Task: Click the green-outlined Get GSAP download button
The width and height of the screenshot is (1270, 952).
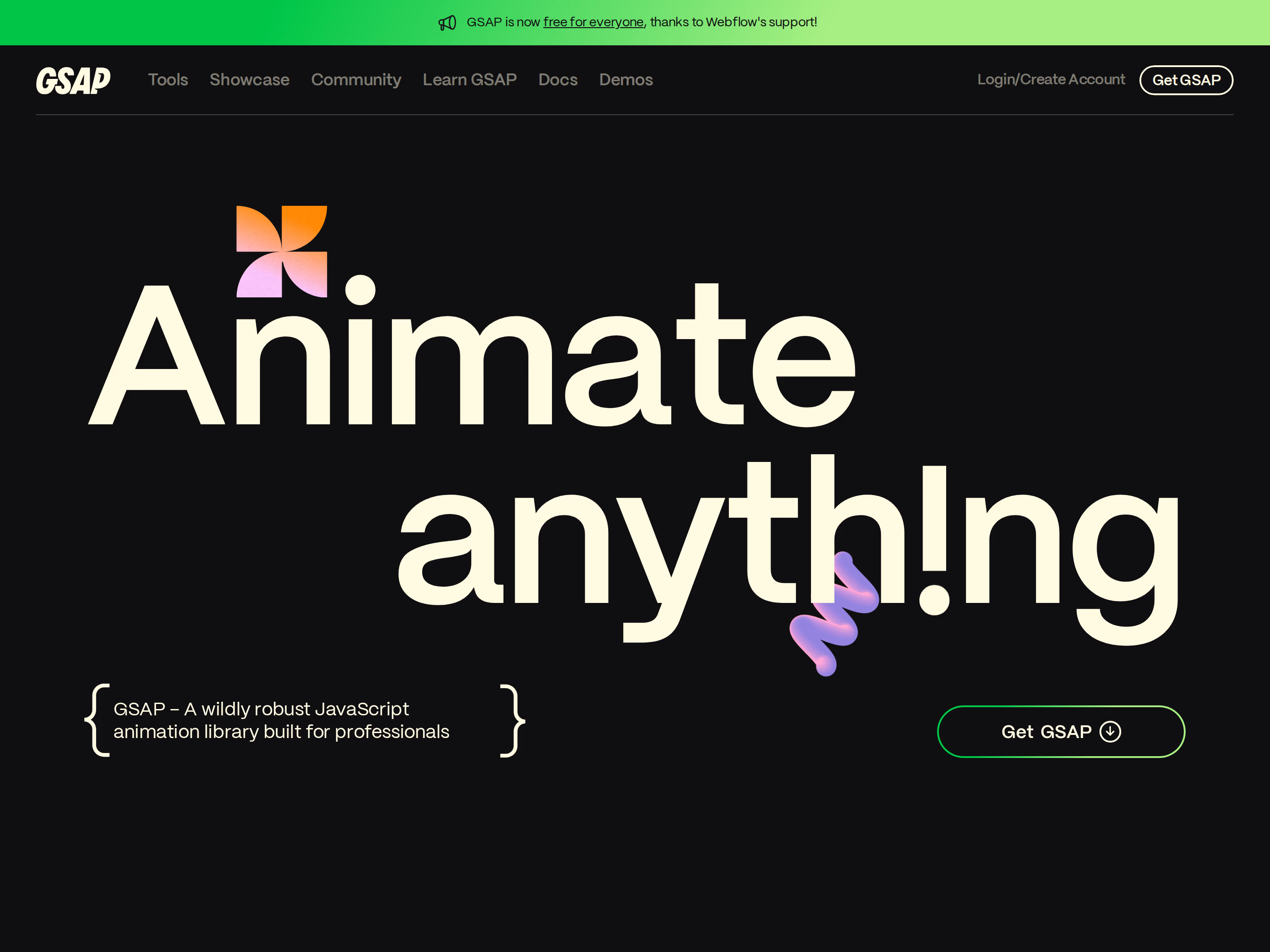Action: click(1061, 732)
